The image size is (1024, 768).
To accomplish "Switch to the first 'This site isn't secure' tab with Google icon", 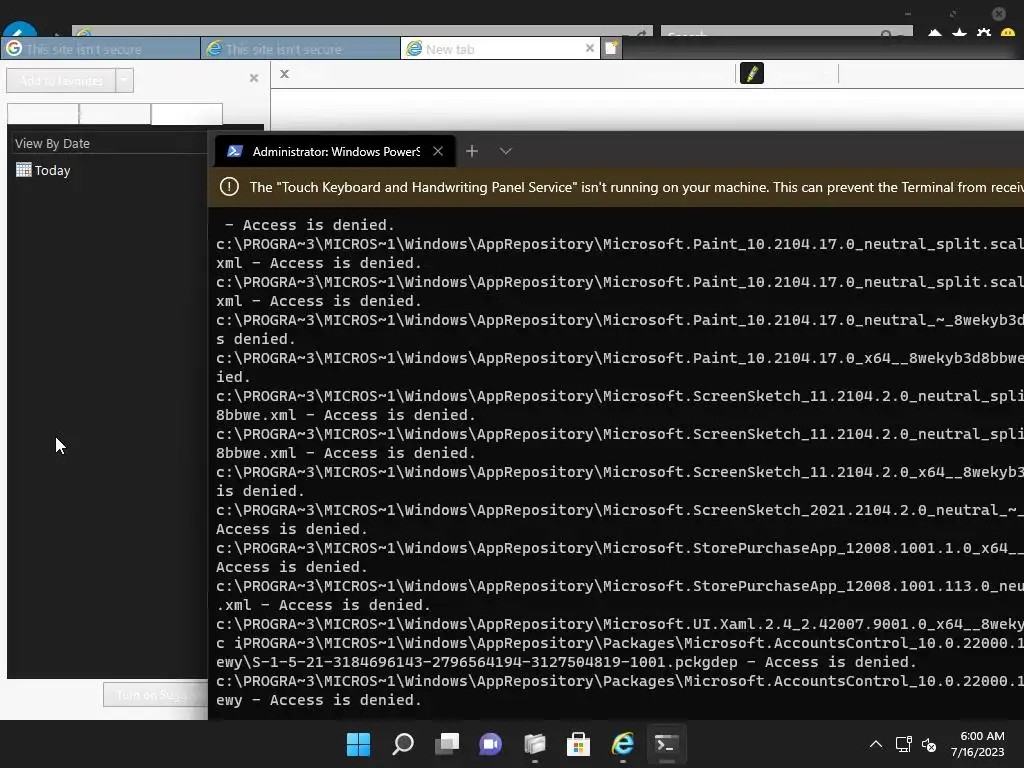I will coord(101,49).
